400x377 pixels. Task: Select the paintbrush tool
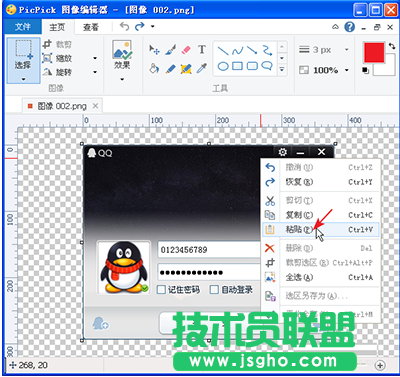point(170,50)
